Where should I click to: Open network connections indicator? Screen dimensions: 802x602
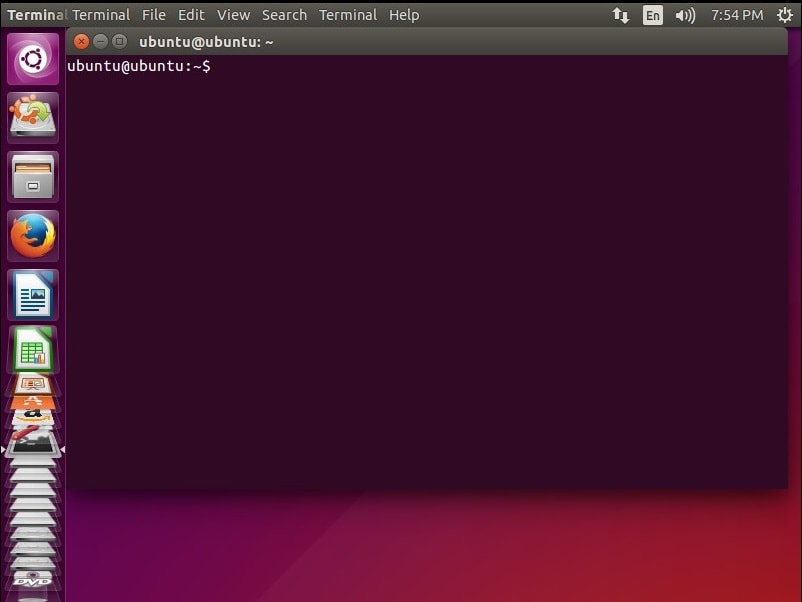point(620,15)
